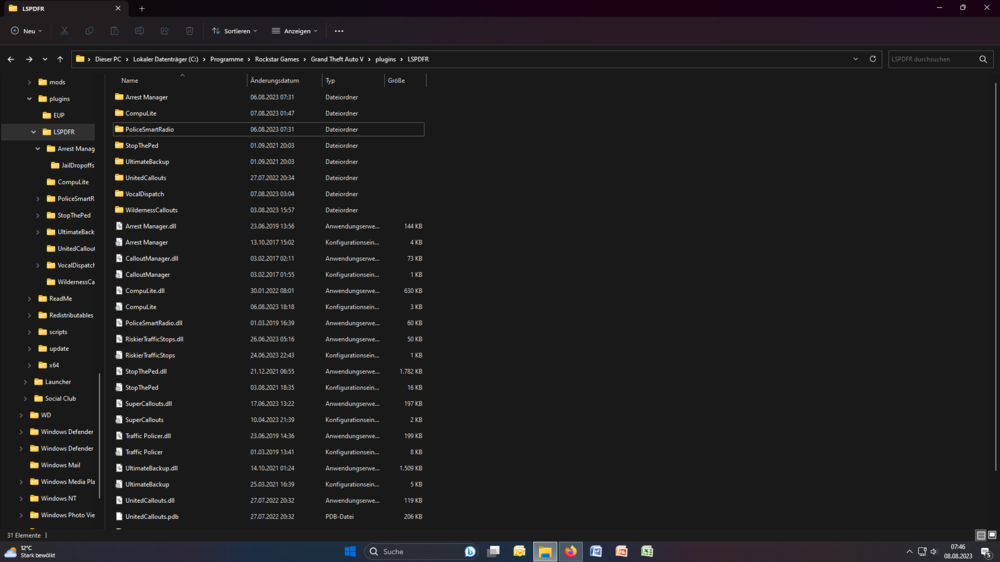Select JailDropoffs in navigation tree
Viewport: 1000px width, 562px height.
tap(73, 165)
